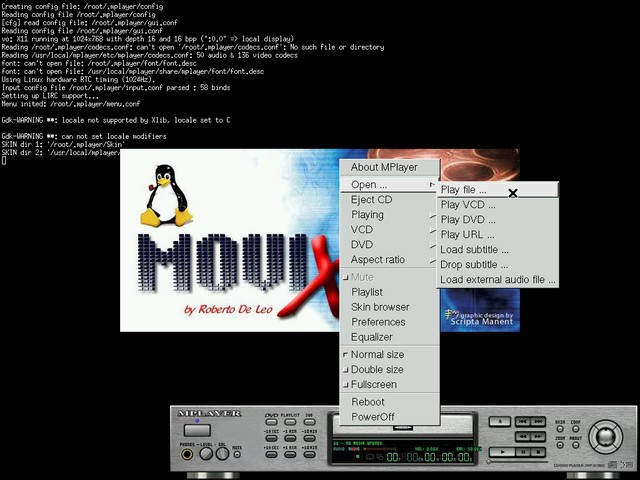This screenshot has width=640, height=480.
Task: Expand the Open ... submenu
Action: click(x=389, y=184)
